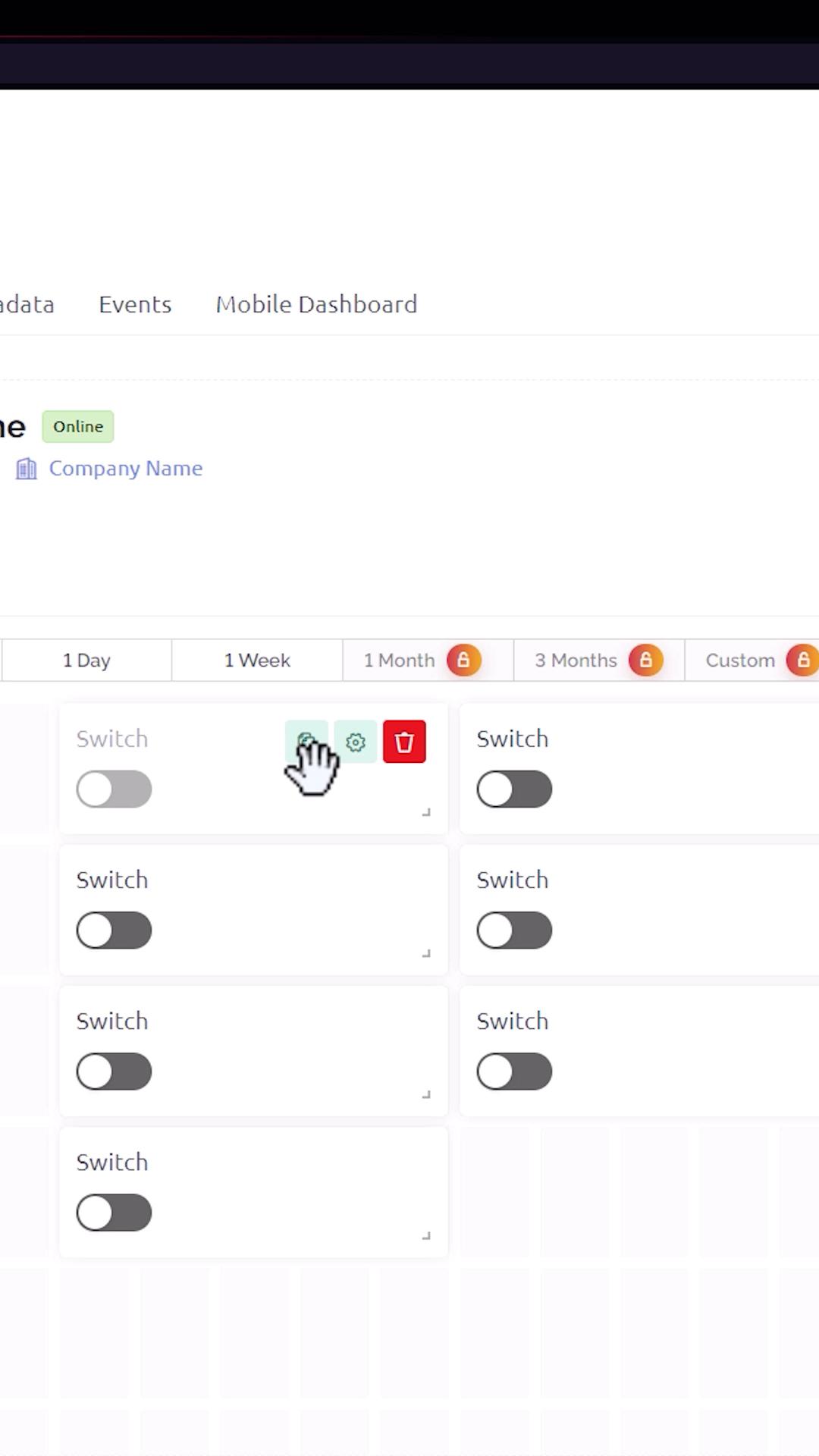Open the Company Name link
This screenshot has height=1456, width=819.
[126, 469]
